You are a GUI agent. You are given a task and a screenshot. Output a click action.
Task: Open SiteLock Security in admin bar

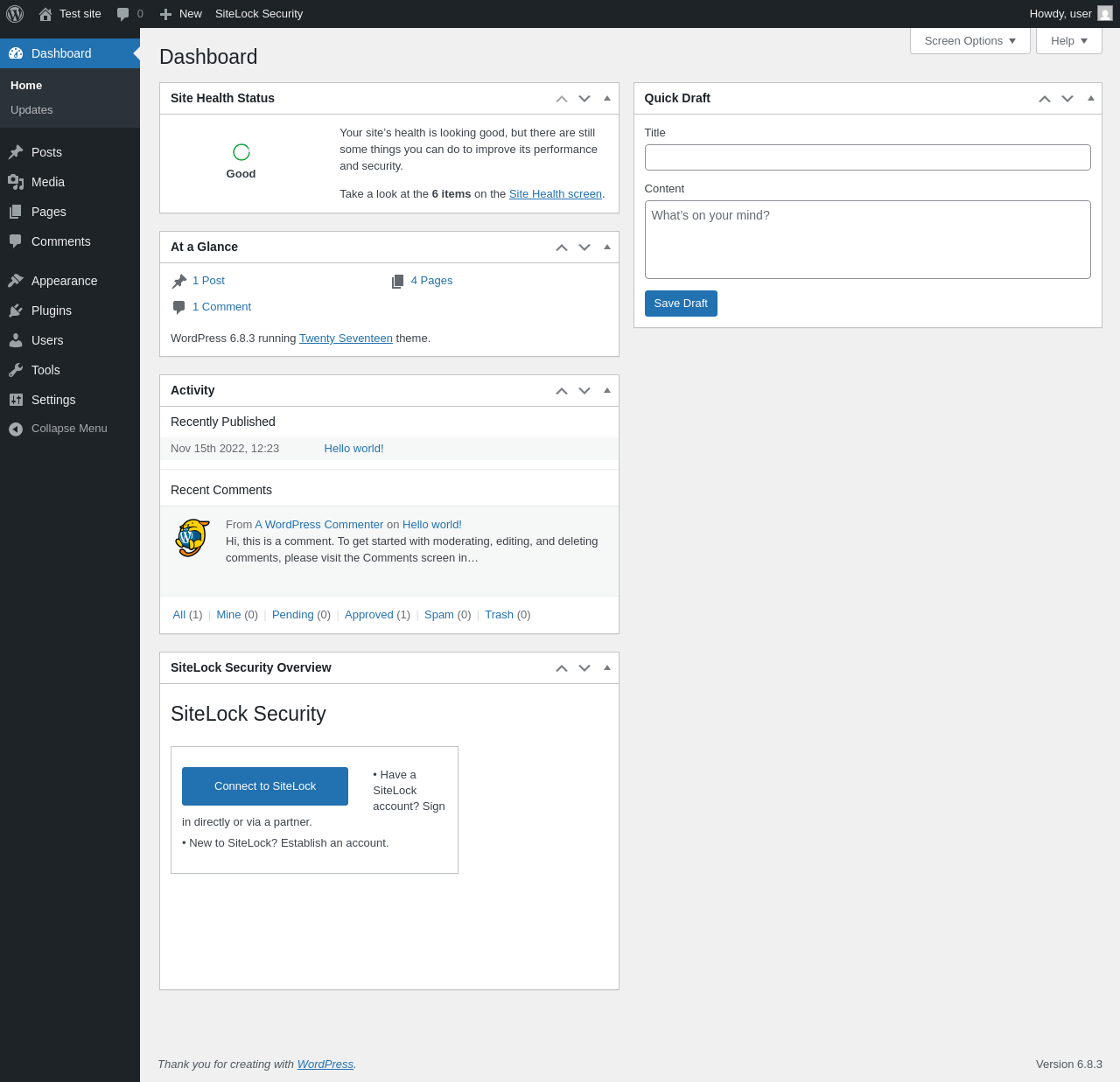[x=259, y=14]
